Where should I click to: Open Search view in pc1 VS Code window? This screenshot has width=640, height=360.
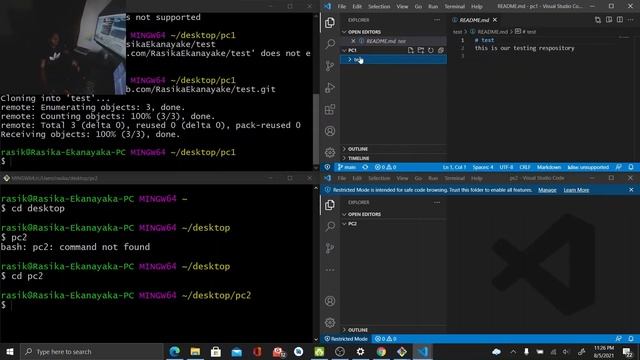click(330, 44)
